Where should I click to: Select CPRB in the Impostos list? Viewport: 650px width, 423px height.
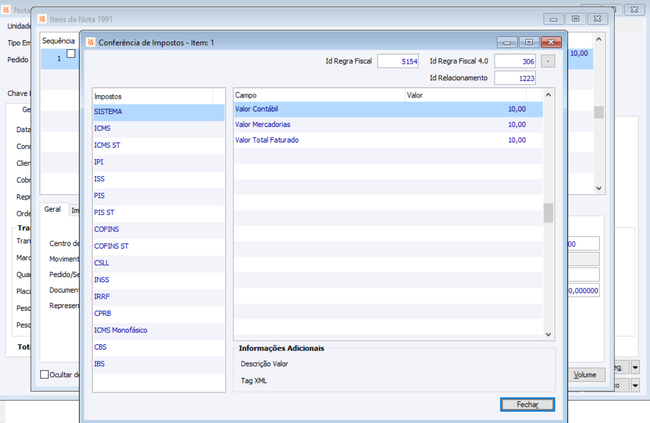[x=159, y=314]
